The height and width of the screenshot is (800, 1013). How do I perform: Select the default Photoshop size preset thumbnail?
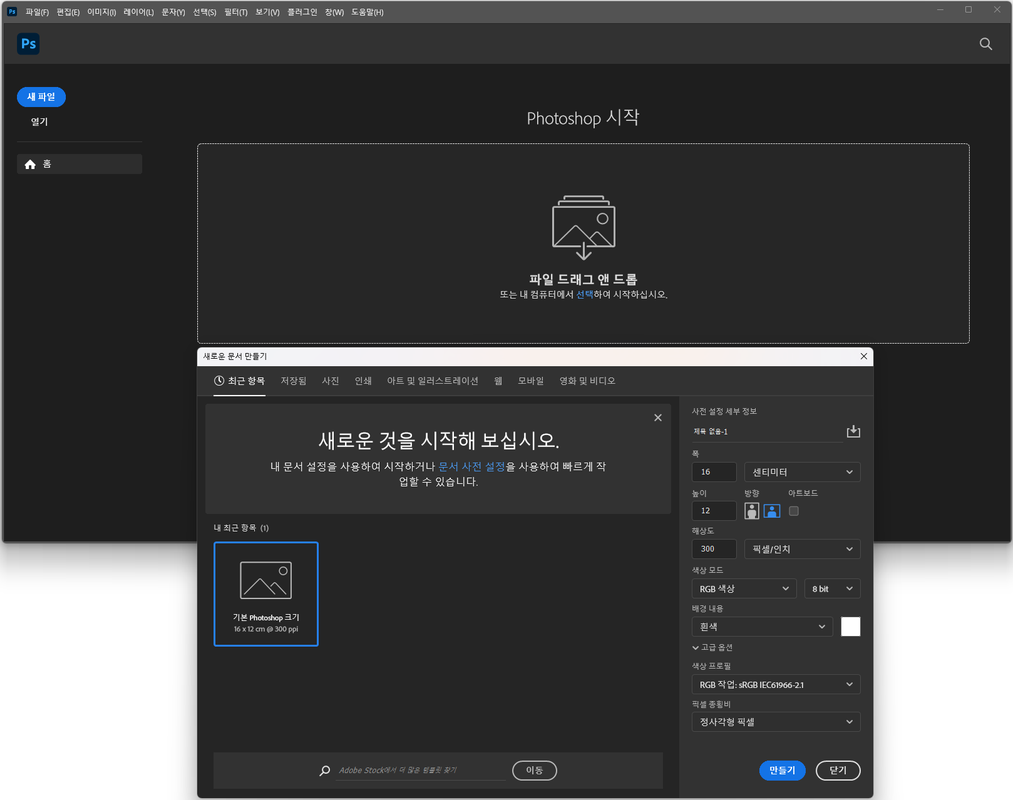[266, 594]
